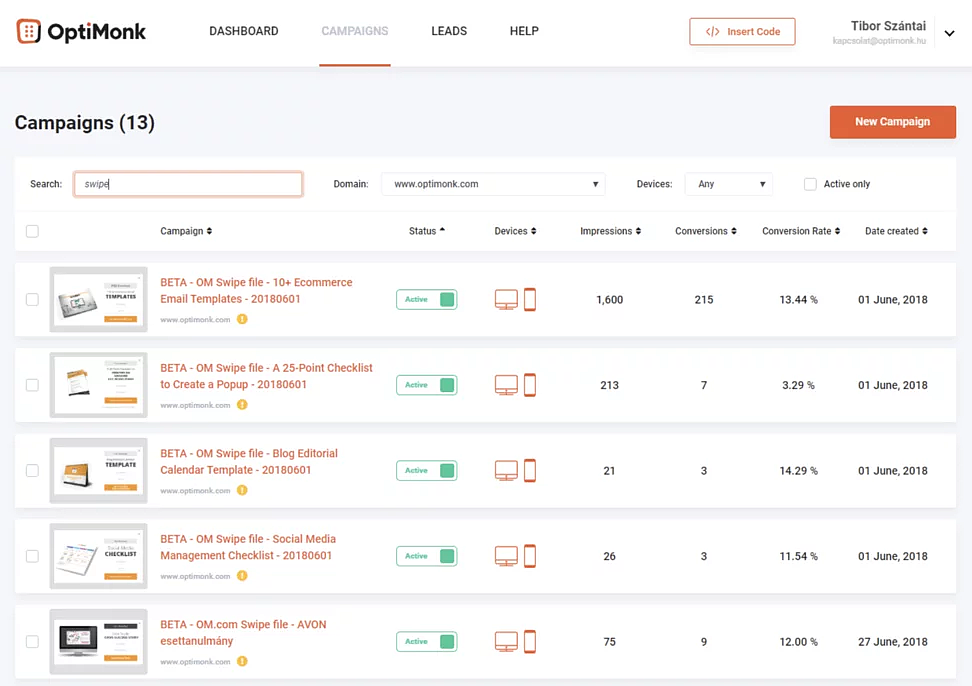The image size is (972, 686).
Task: Open the LEADS section
Action: click(x=449, y=31)
